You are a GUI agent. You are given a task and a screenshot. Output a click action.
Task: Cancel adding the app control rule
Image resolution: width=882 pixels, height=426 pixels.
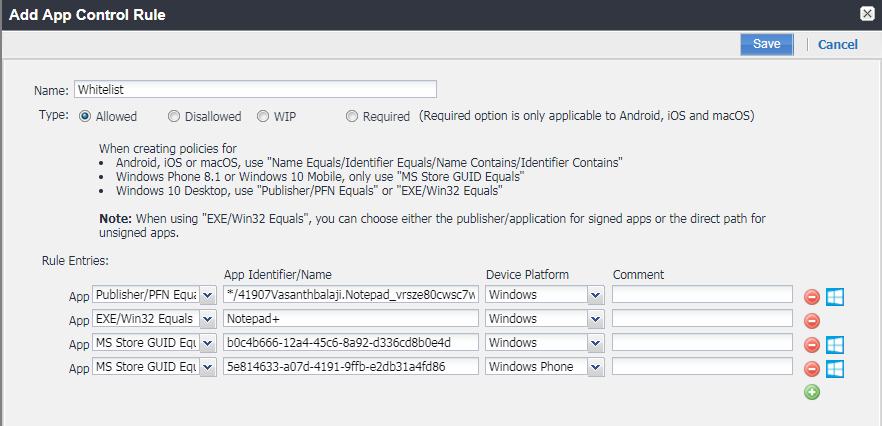837,44
